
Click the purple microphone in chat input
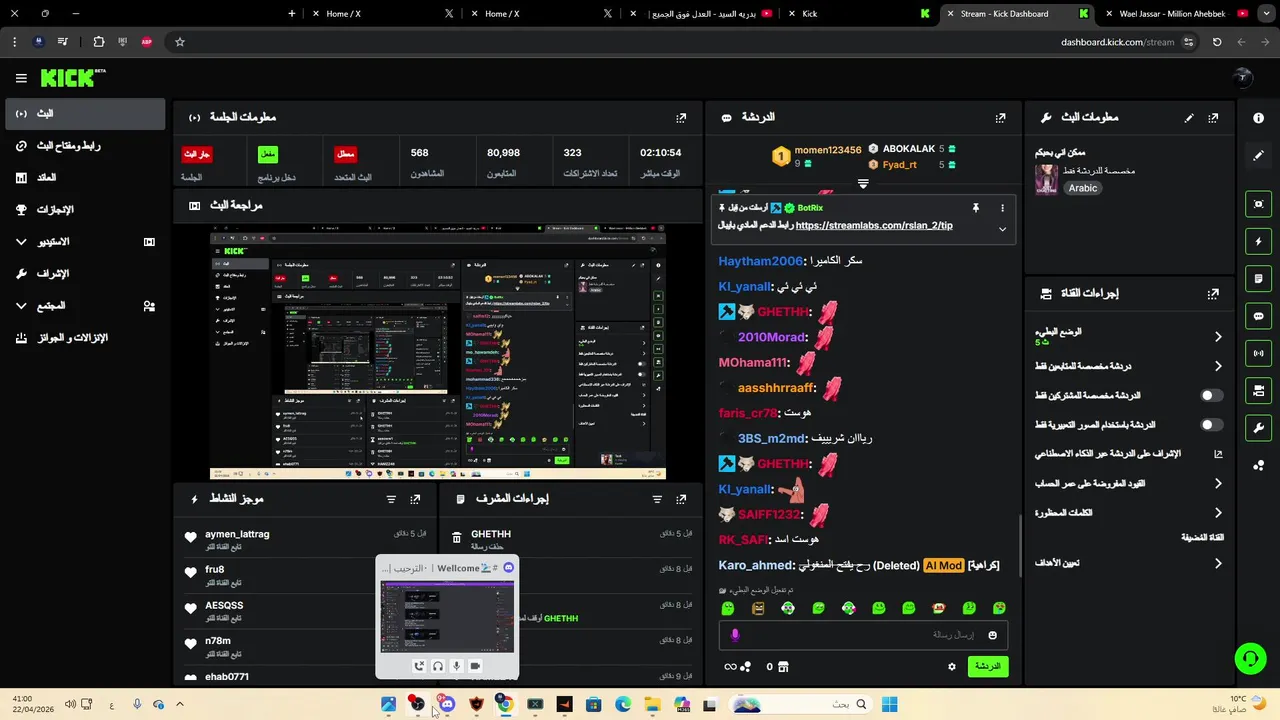click(735, 635)
